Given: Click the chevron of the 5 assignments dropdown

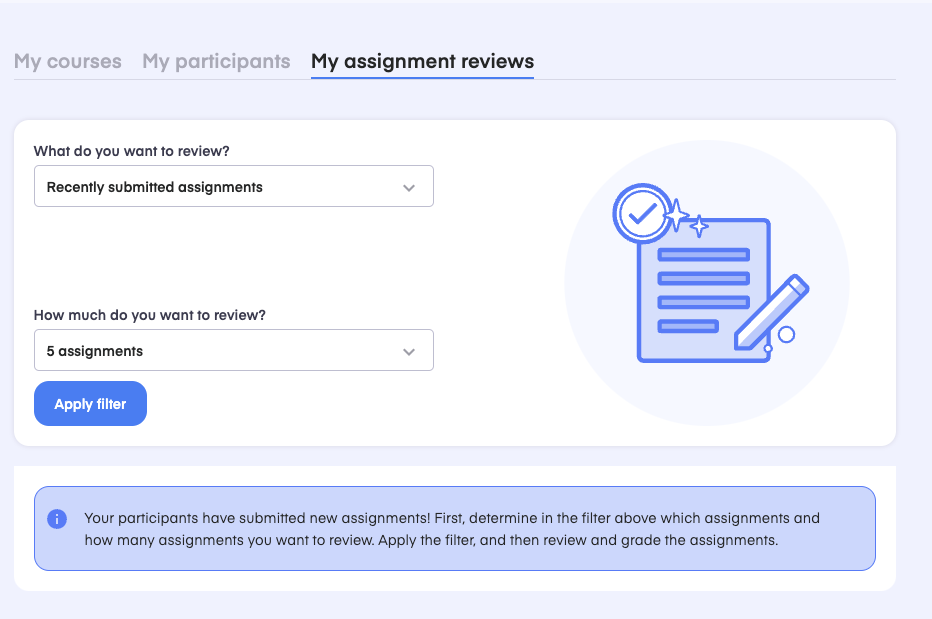Looking at the screenshot, I should click(409, 352).
